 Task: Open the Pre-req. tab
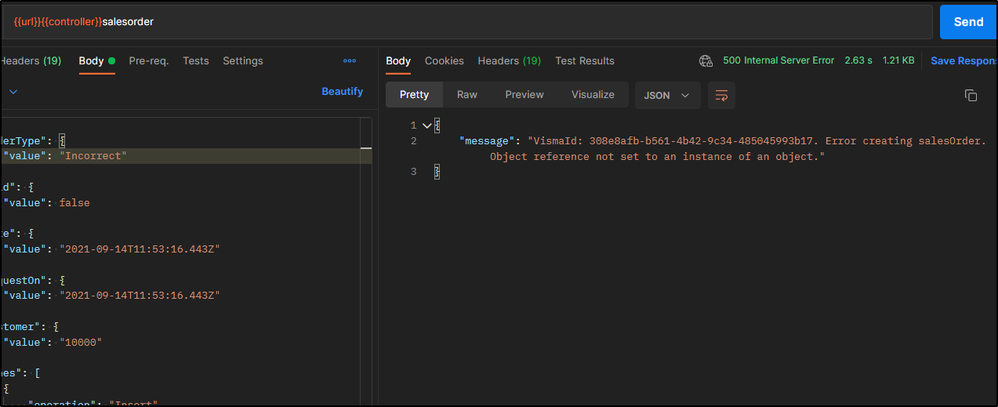148,61
